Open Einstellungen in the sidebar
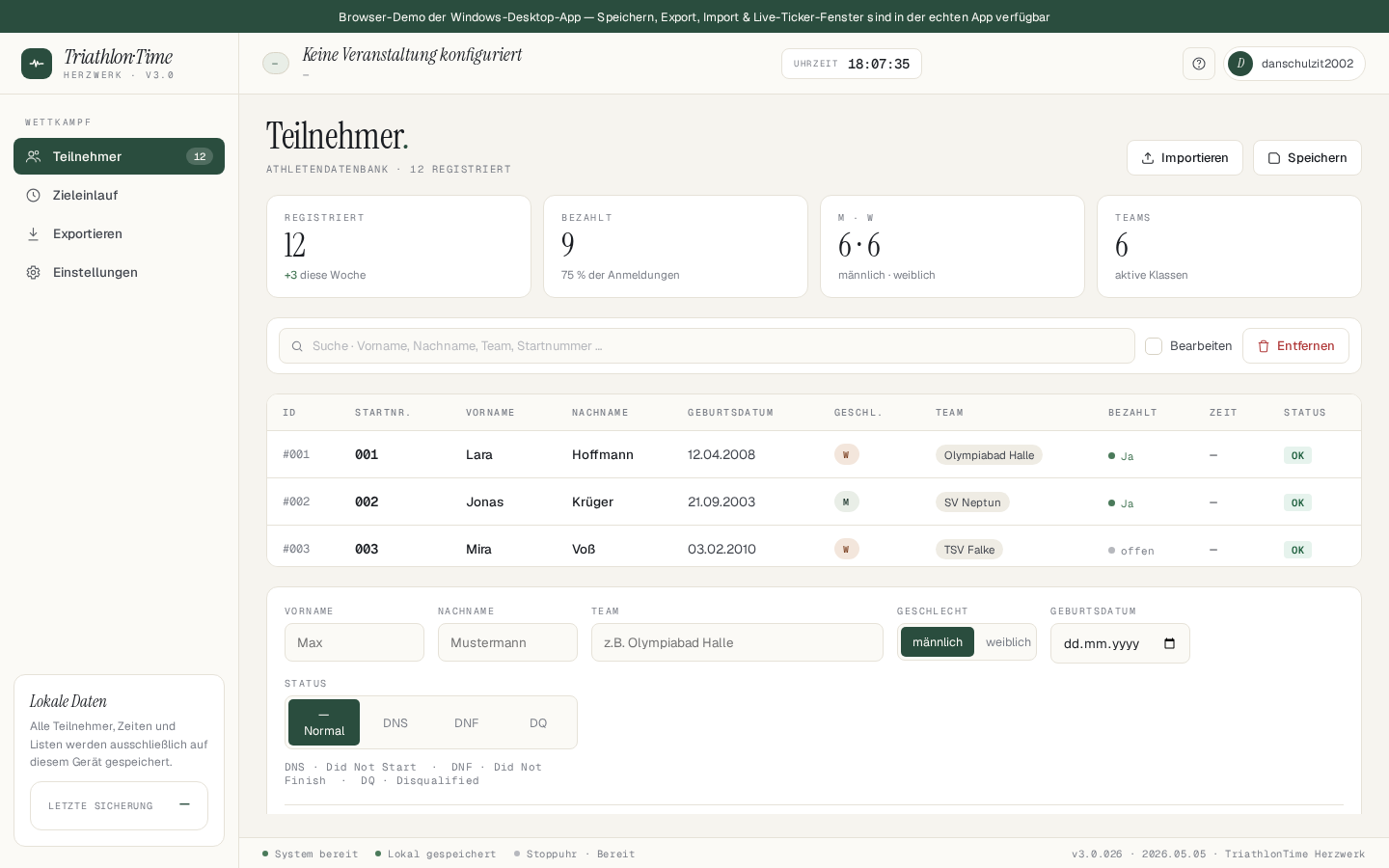The height and width of the screenshot is (868, 1389). tap(119, 272)
